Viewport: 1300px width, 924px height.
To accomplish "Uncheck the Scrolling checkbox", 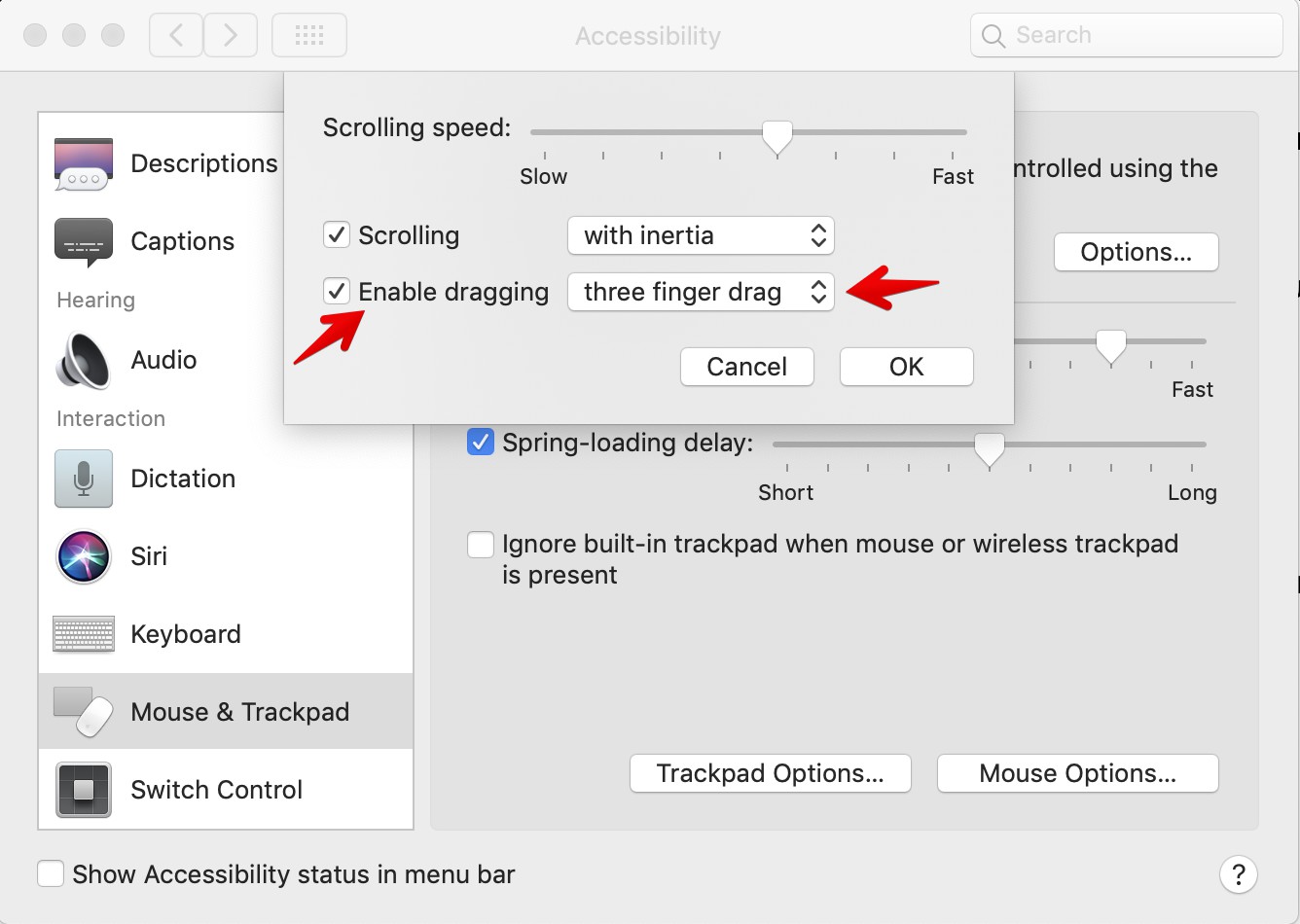I will (337, 235).
